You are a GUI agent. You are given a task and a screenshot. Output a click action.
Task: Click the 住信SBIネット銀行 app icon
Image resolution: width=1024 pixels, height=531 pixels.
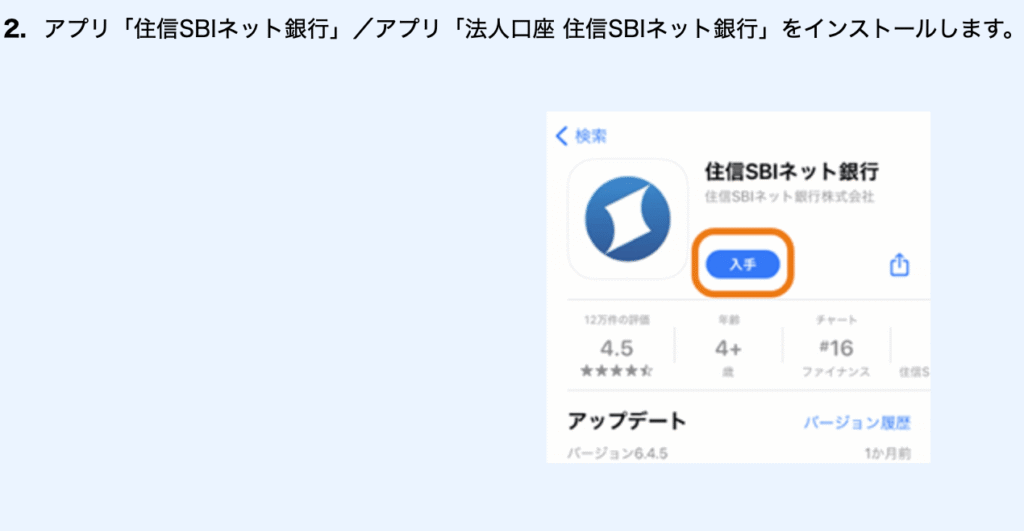[x=628, y=219]
